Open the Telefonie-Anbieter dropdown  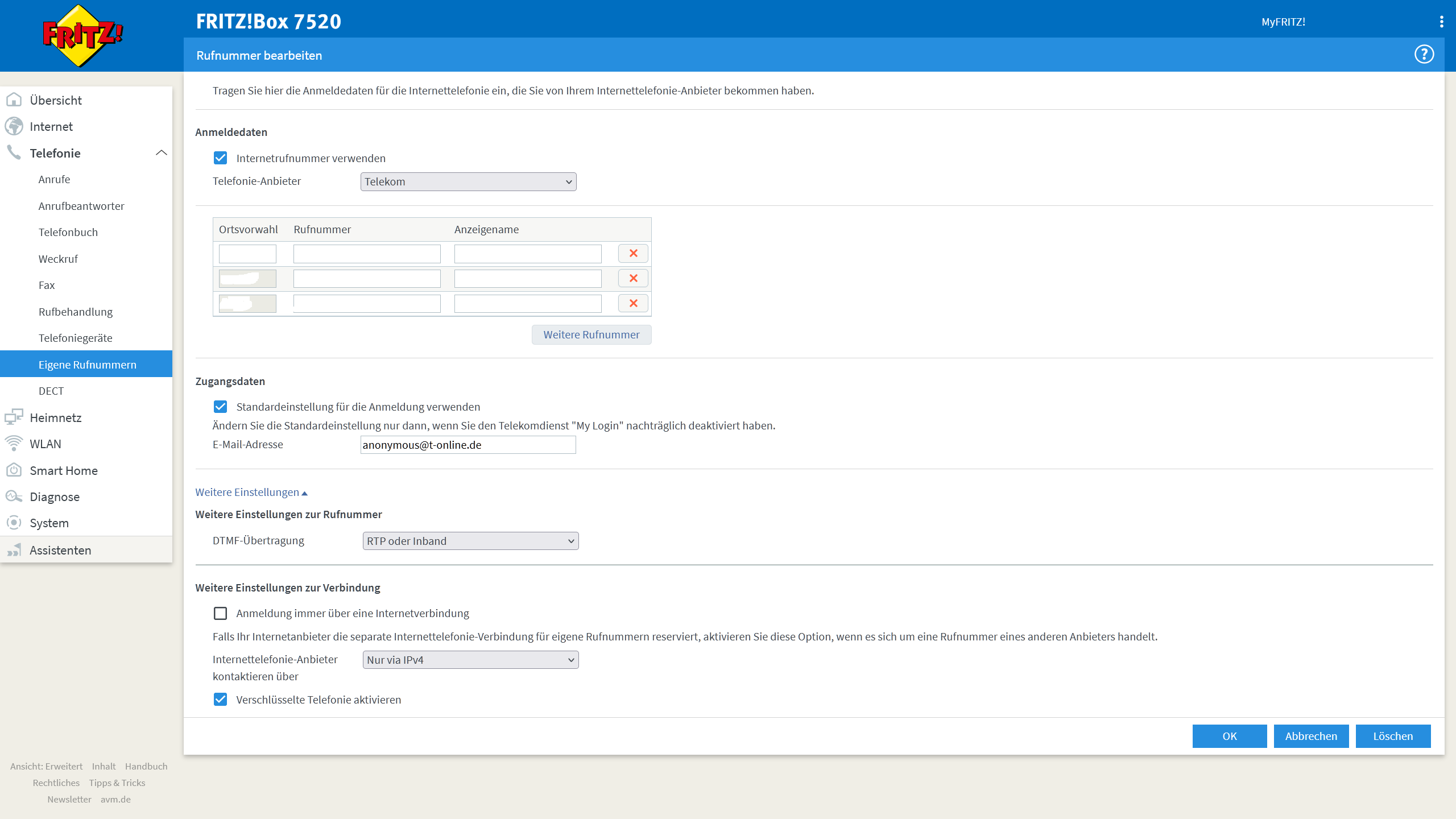point(468,182)
